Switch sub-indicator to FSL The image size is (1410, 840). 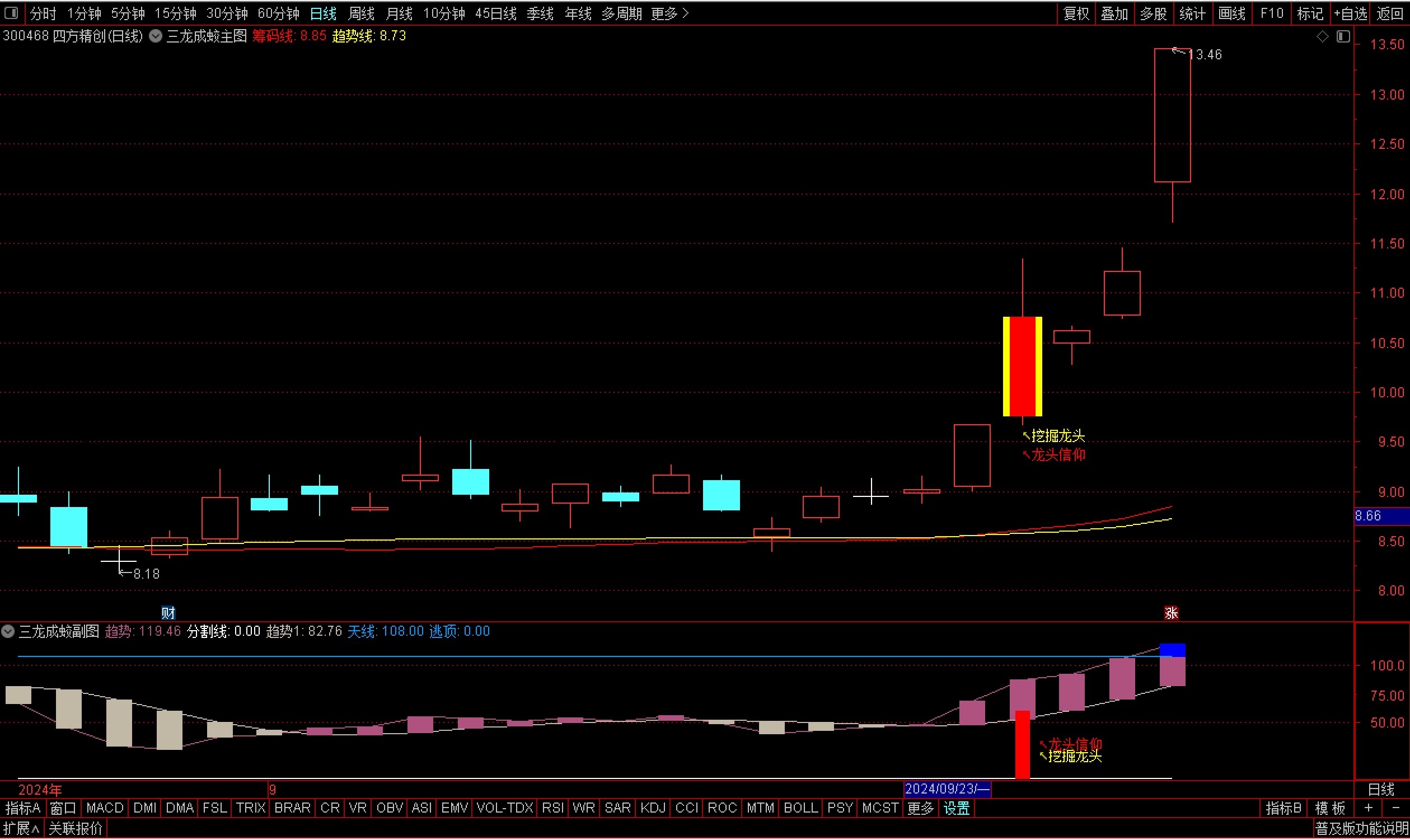(x=214, y=809)
